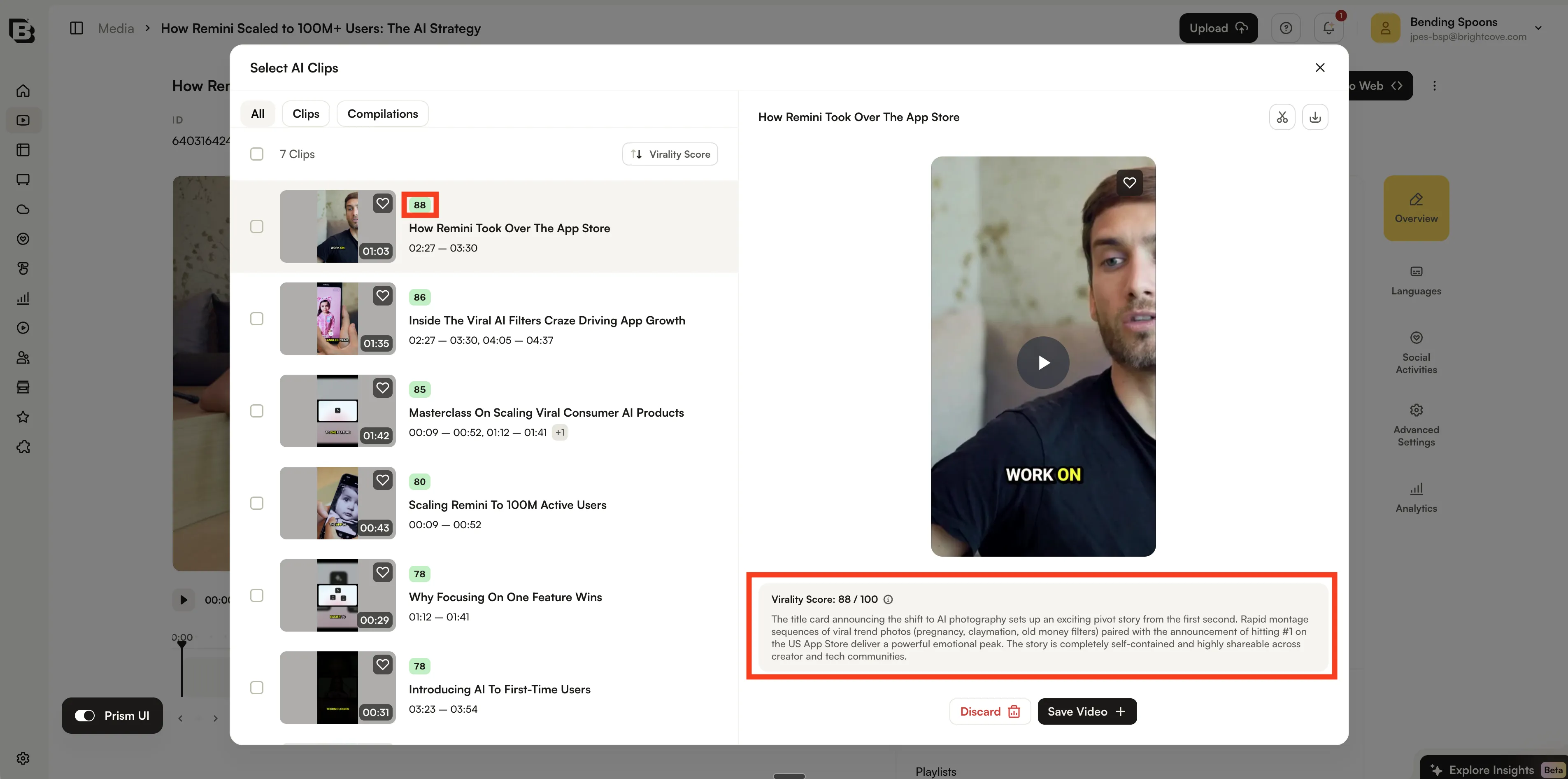Favorite the How Remini Took Over clip
1568x779 pixels.
382,203
